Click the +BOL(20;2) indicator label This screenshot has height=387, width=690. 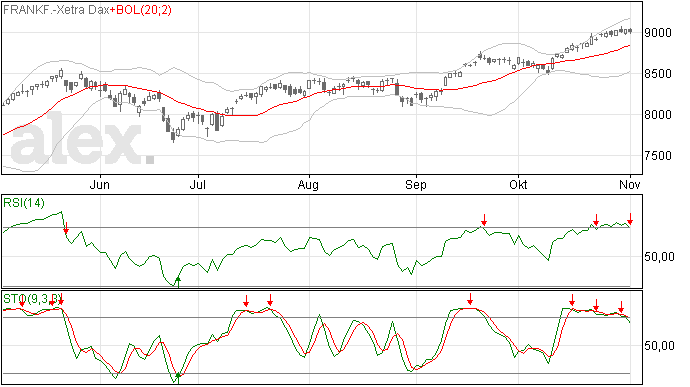(x=141, y=10)
